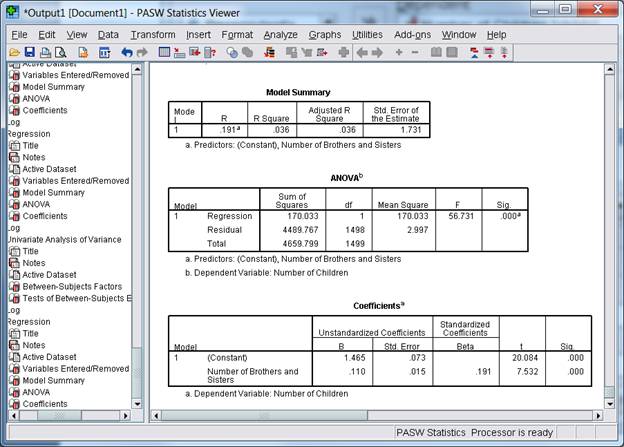This screenshot has width=624, height=447.
Task: Click the ANOVA table title
Action: [x=346, y=178]
